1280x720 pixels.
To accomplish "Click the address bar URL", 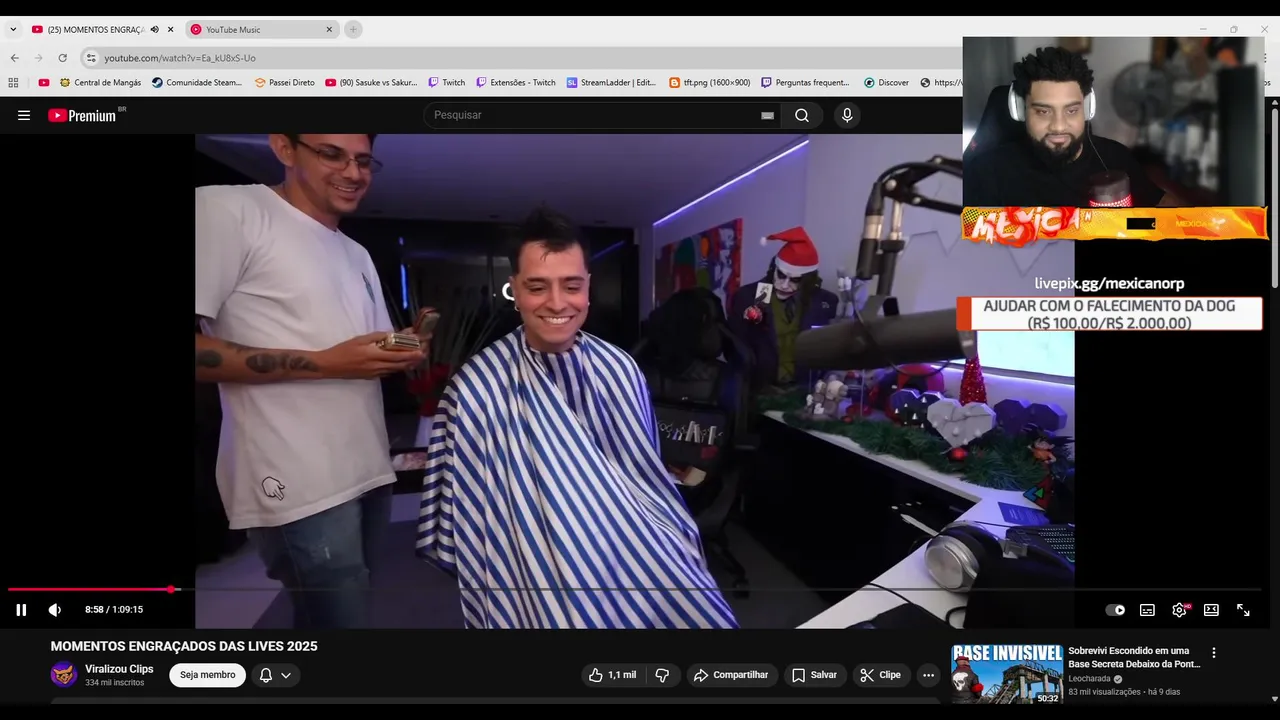I will pos(180,58).
